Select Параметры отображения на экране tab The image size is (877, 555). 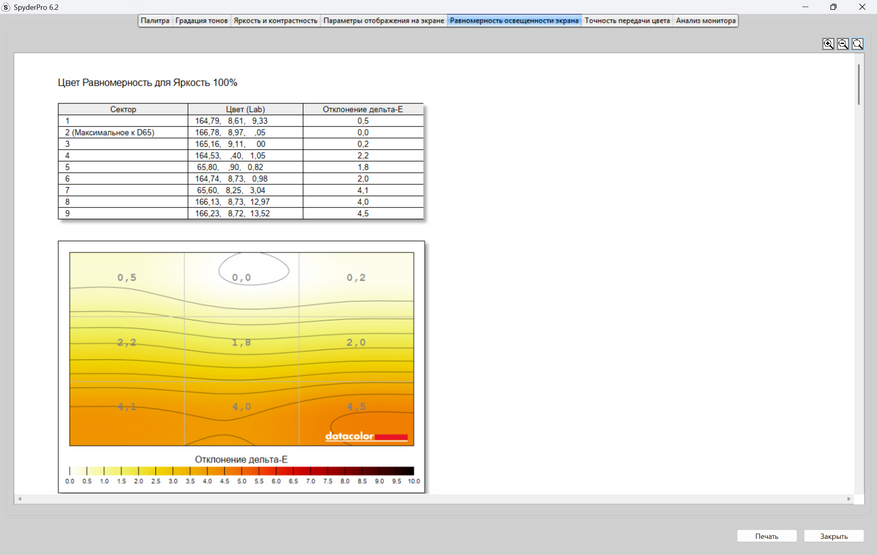(384, 21)
